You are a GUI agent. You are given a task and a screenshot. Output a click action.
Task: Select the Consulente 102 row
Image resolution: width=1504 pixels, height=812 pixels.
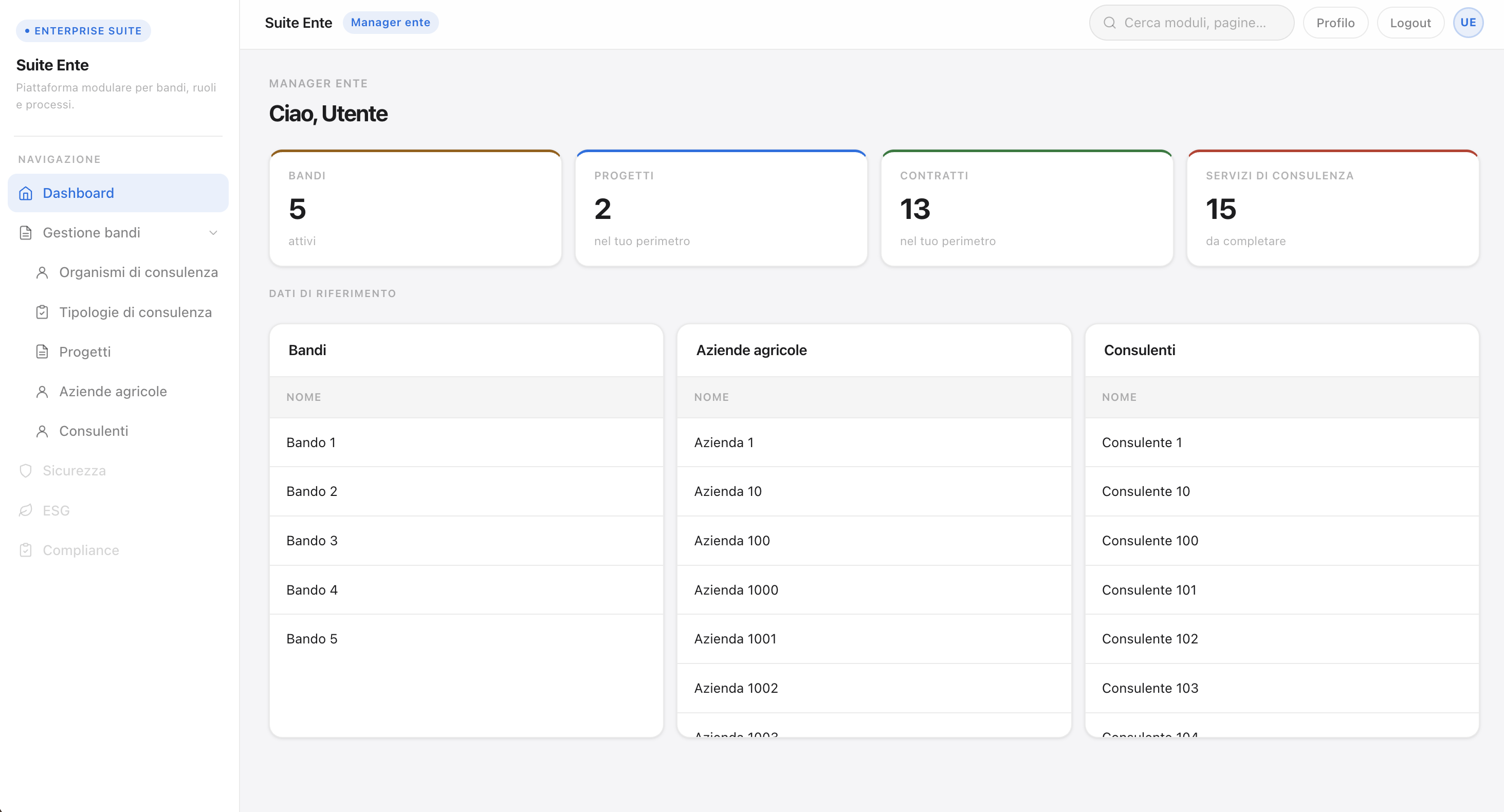click(1281, 639)
